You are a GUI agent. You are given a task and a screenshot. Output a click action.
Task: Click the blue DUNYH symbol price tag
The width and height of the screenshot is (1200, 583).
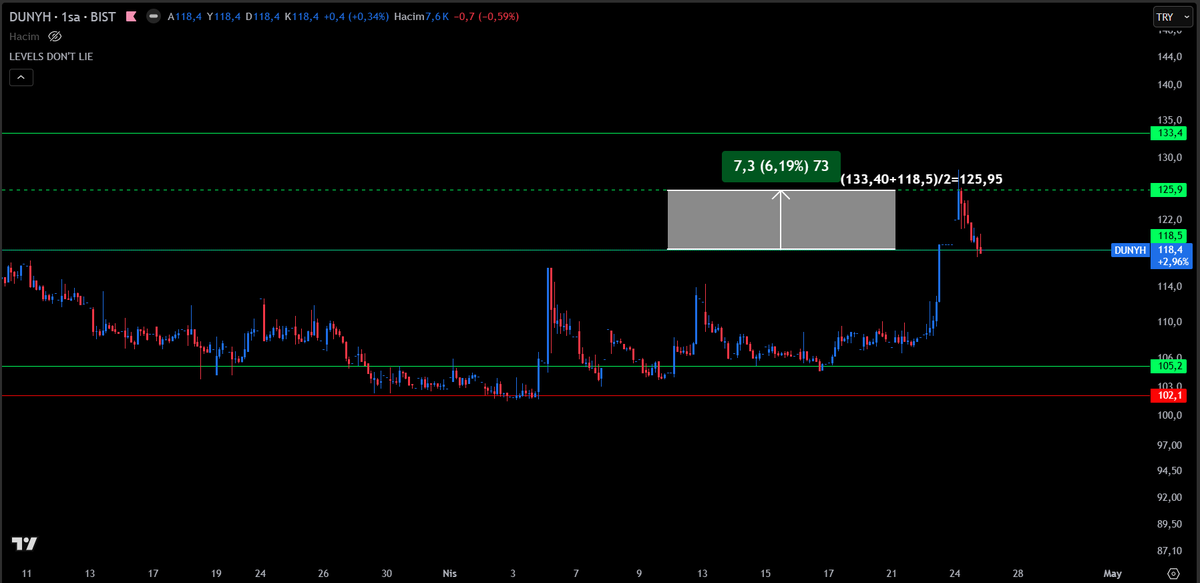pyautogui.click(x=1130, y=250)
